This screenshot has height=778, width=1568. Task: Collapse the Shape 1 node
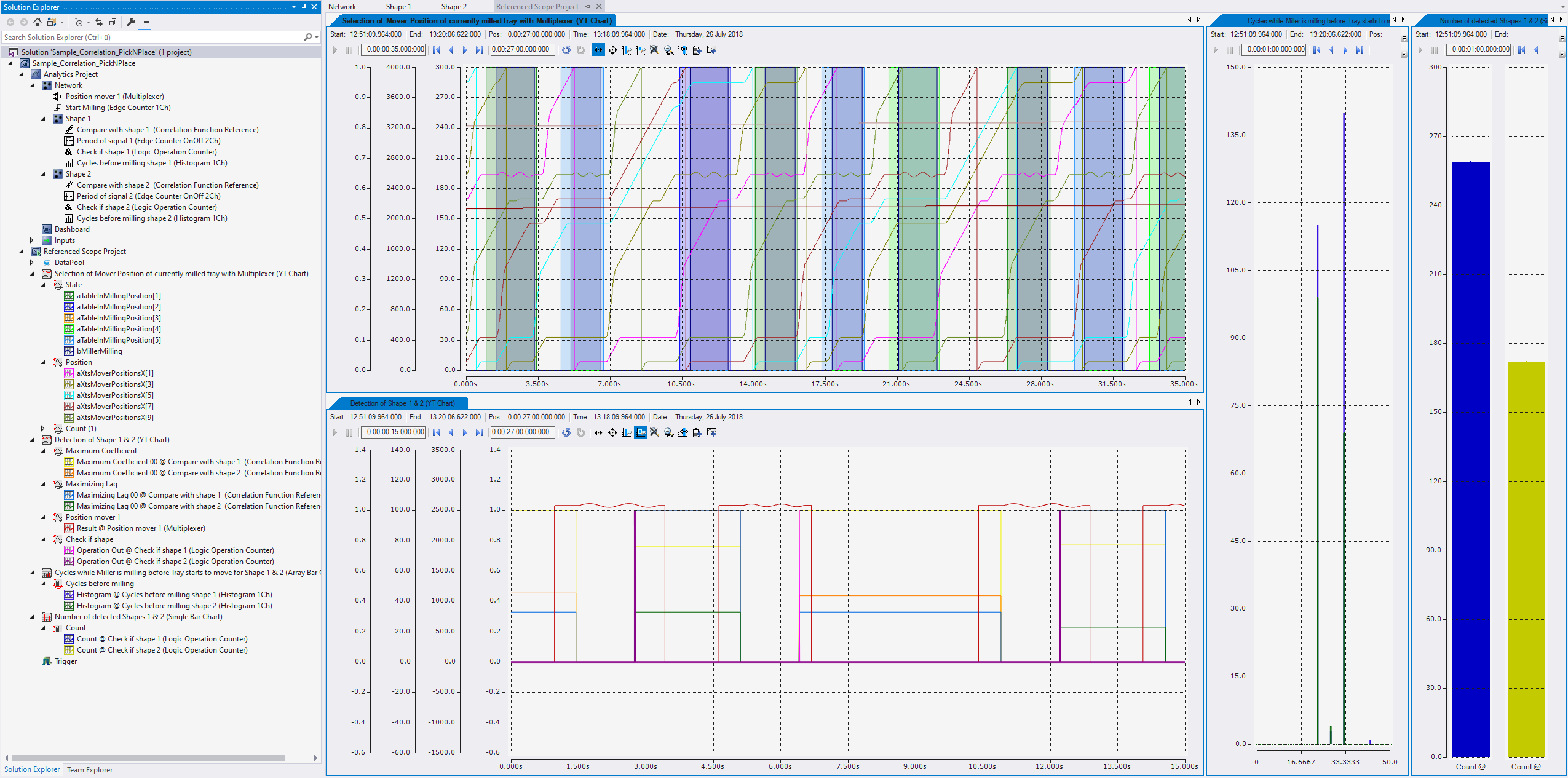(43, 119)
